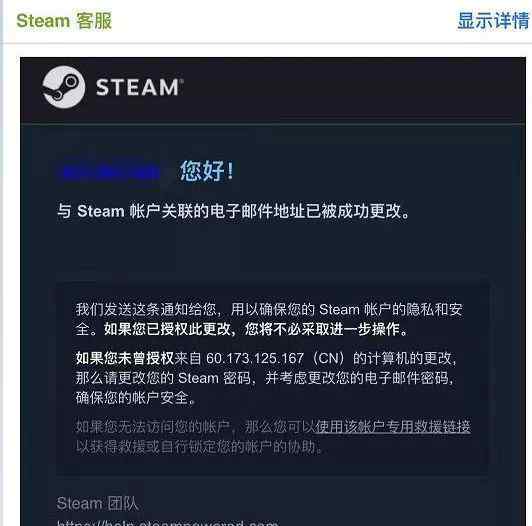Click the greyed 以获得救援或自行锁定 line
Viewport: 532px width, 526px height.
pyautogui.click(x=199, y=447)
